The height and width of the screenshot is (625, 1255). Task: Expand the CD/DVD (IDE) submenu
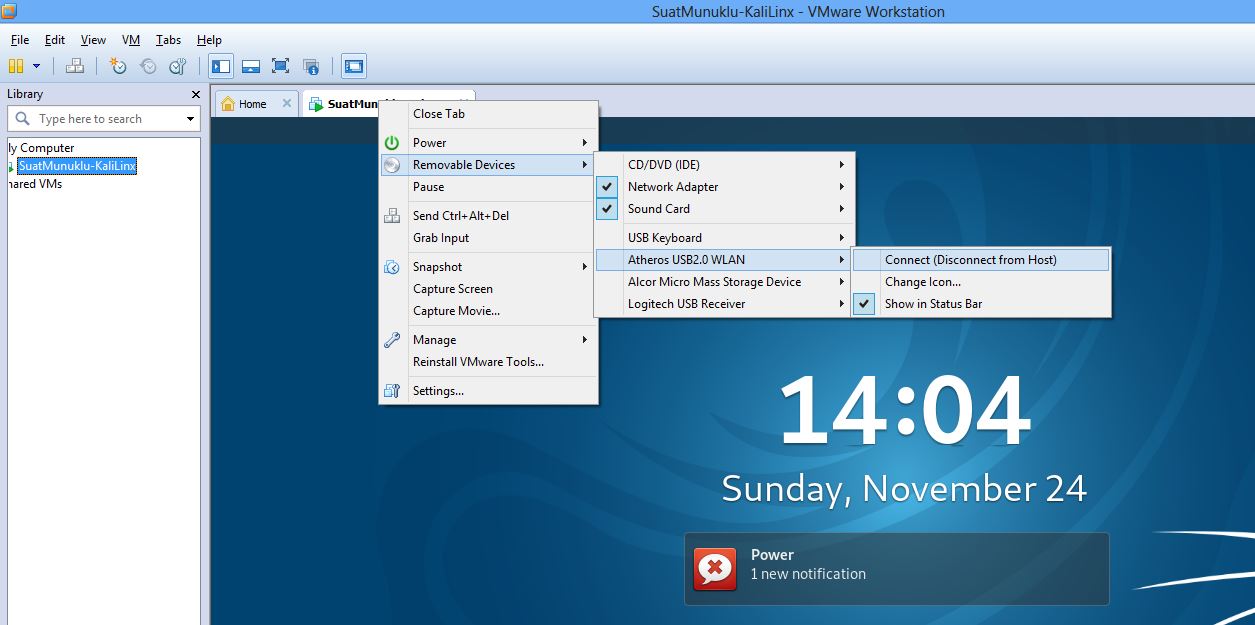pos(724,165)
